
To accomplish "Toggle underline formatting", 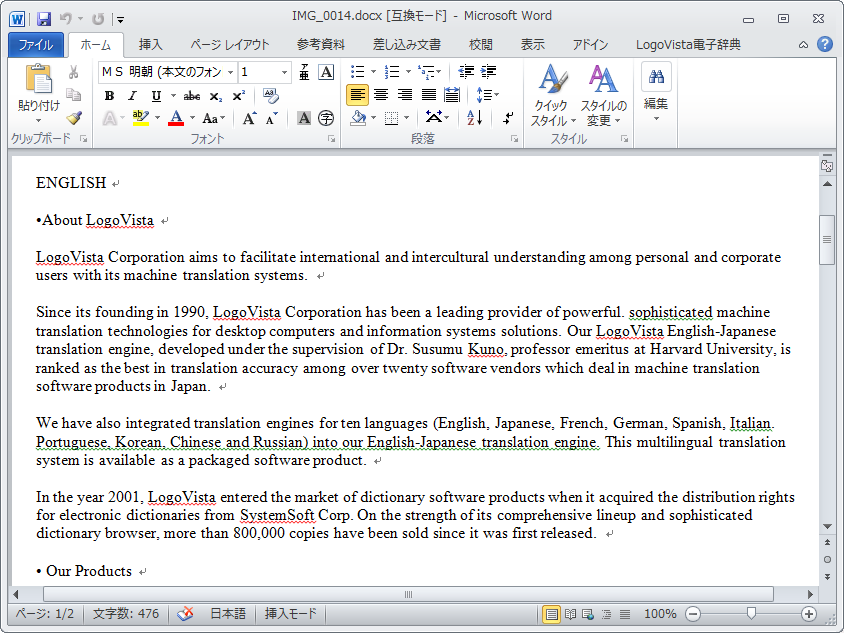I will 156,96.
